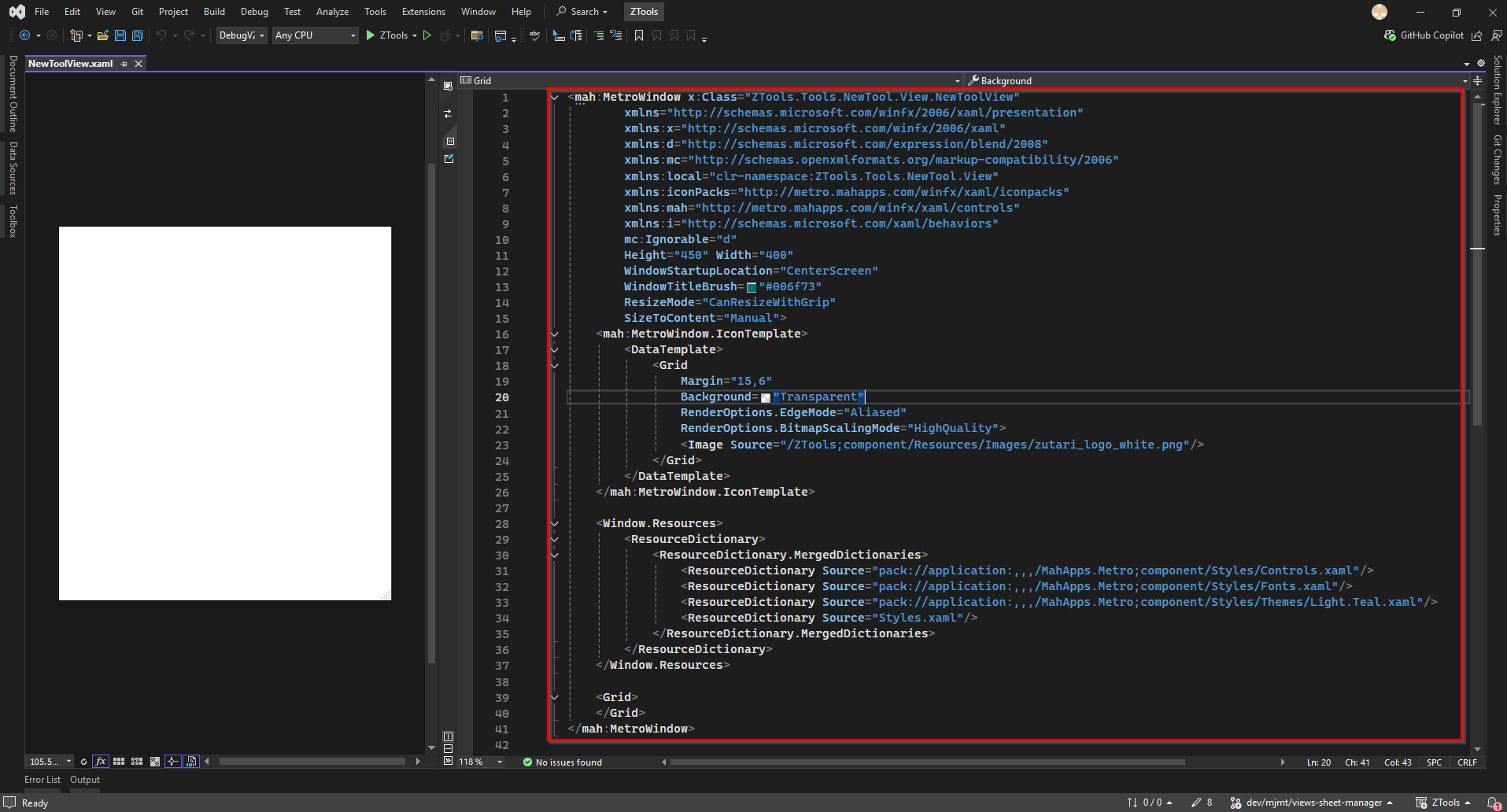
Task: Start debugging with the green ZTools play button
Action: point(371,35)
